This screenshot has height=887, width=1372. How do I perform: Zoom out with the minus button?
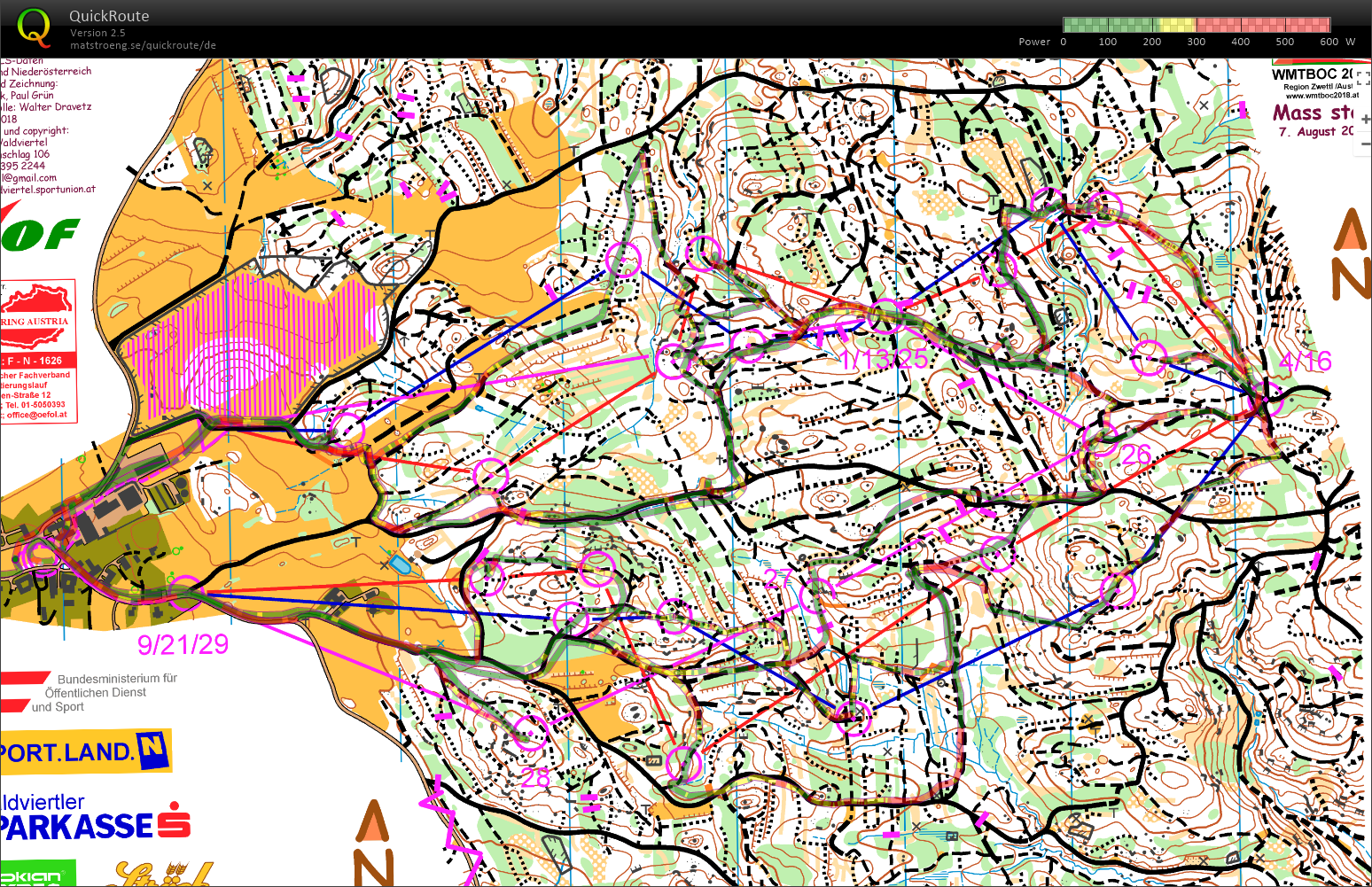pos(1365,144)
